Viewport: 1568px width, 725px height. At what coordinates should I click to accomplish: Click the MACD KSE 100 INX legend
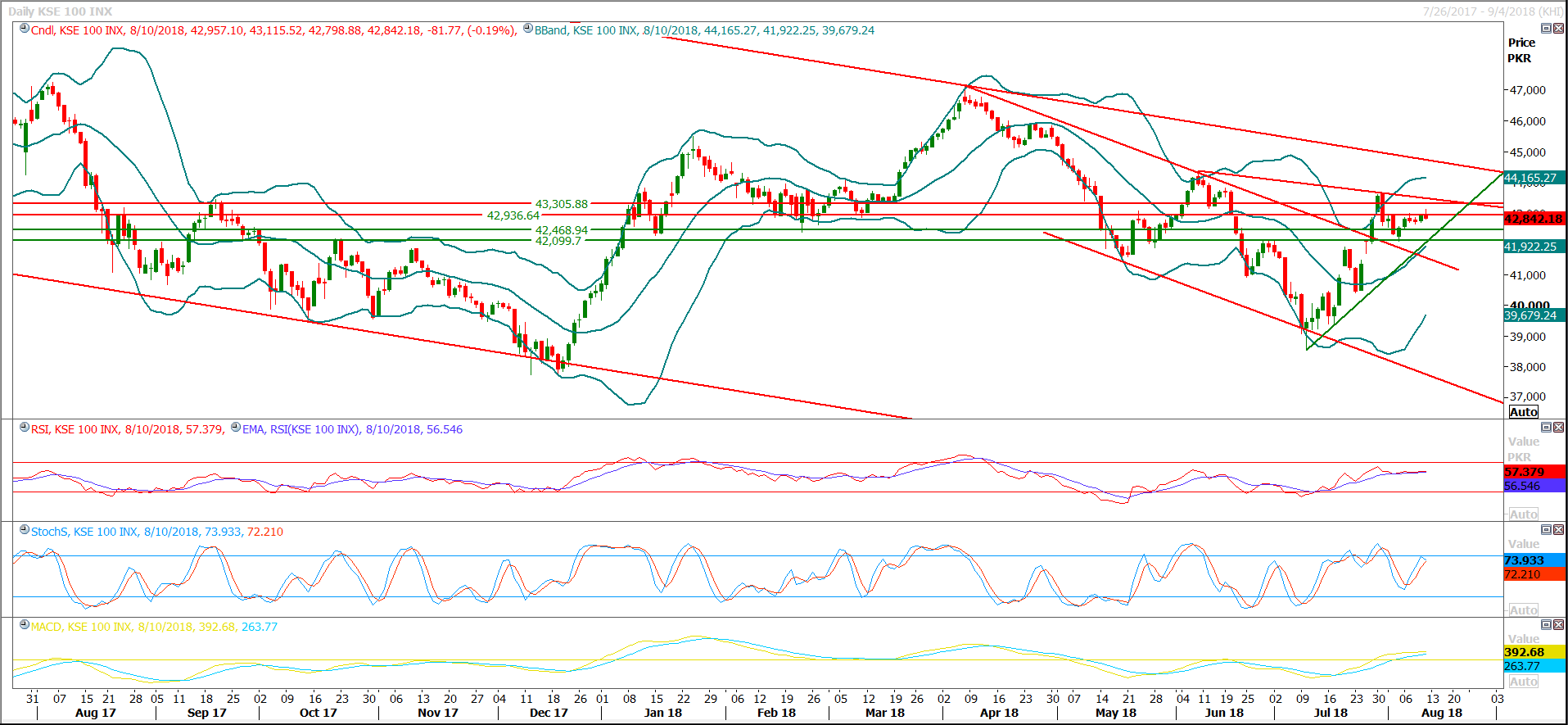point(154,627)
